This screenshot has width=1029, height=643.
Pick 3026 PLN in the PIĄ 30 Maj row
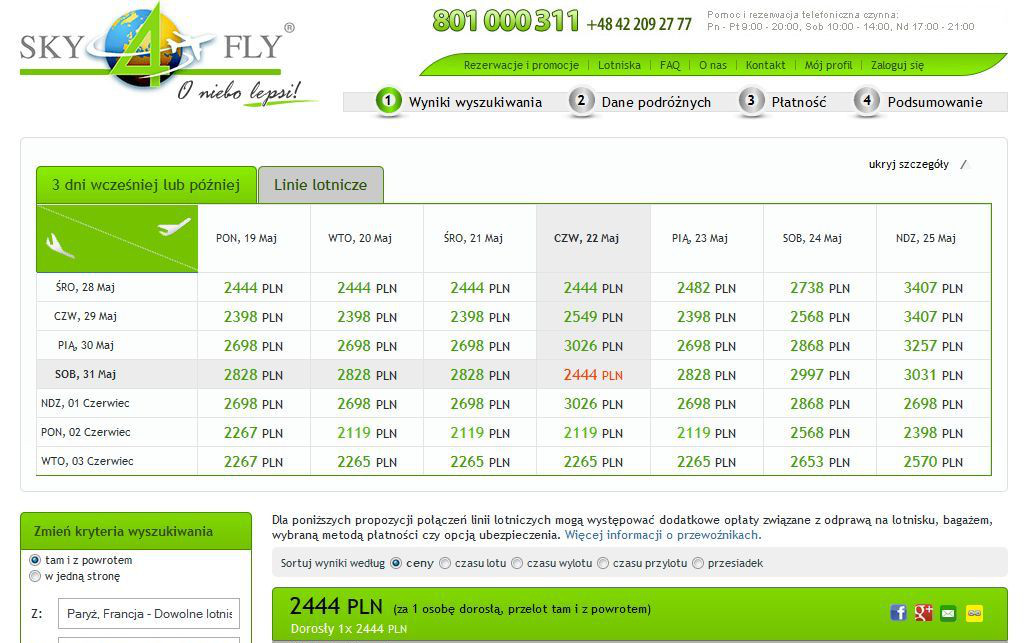tap(593, 346)
